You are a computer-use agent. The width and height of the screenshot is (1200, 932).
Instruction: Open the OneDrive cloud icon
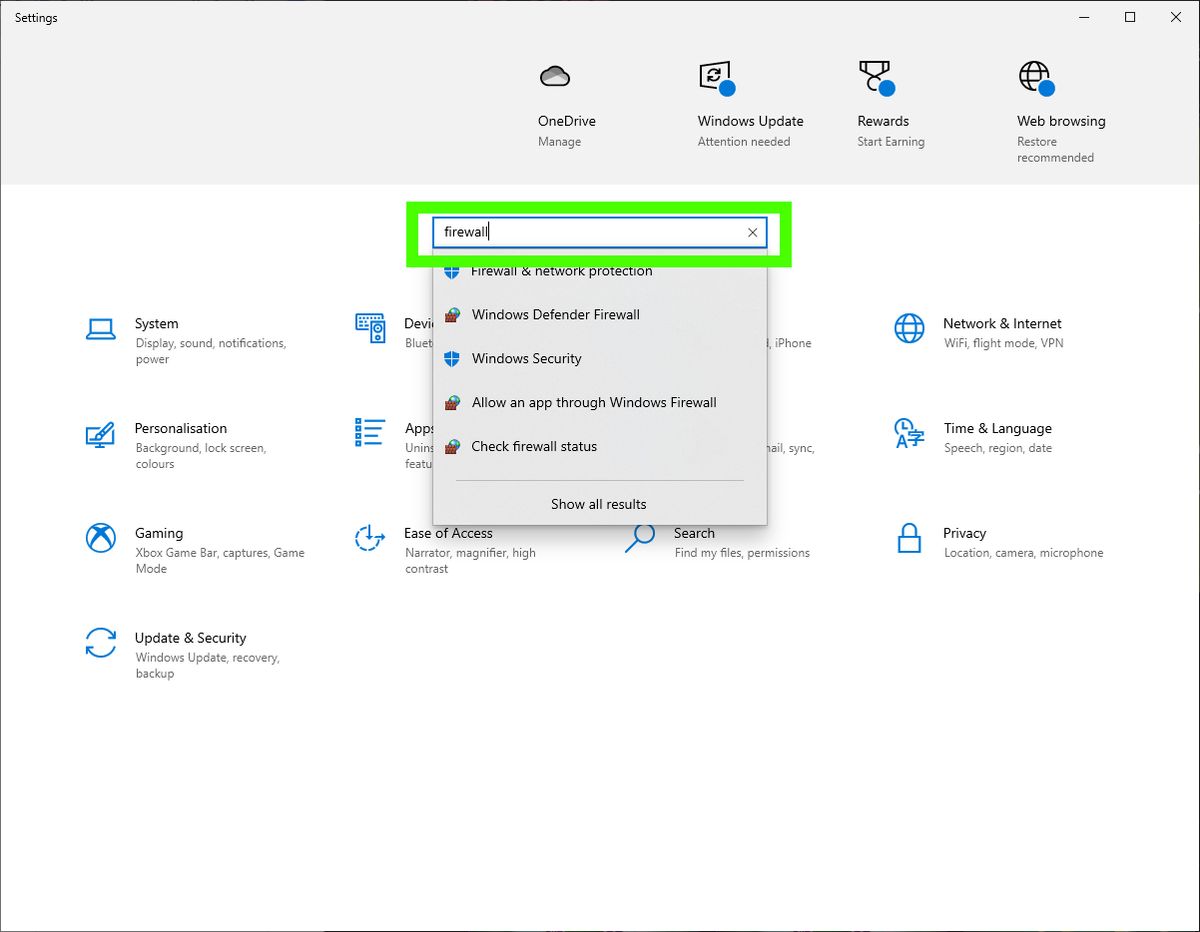pos(554,75)
